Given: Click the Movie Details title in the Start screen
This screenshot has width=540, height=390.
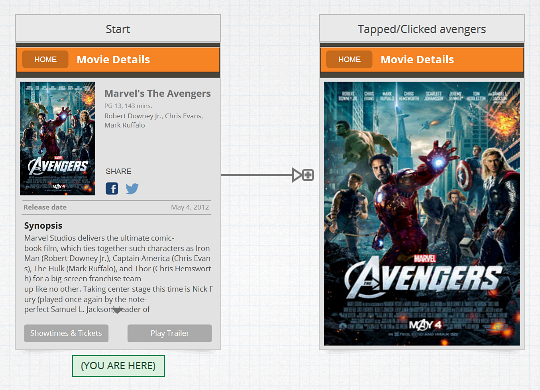Looking at the screenshot, I should [x=113, y=59].
